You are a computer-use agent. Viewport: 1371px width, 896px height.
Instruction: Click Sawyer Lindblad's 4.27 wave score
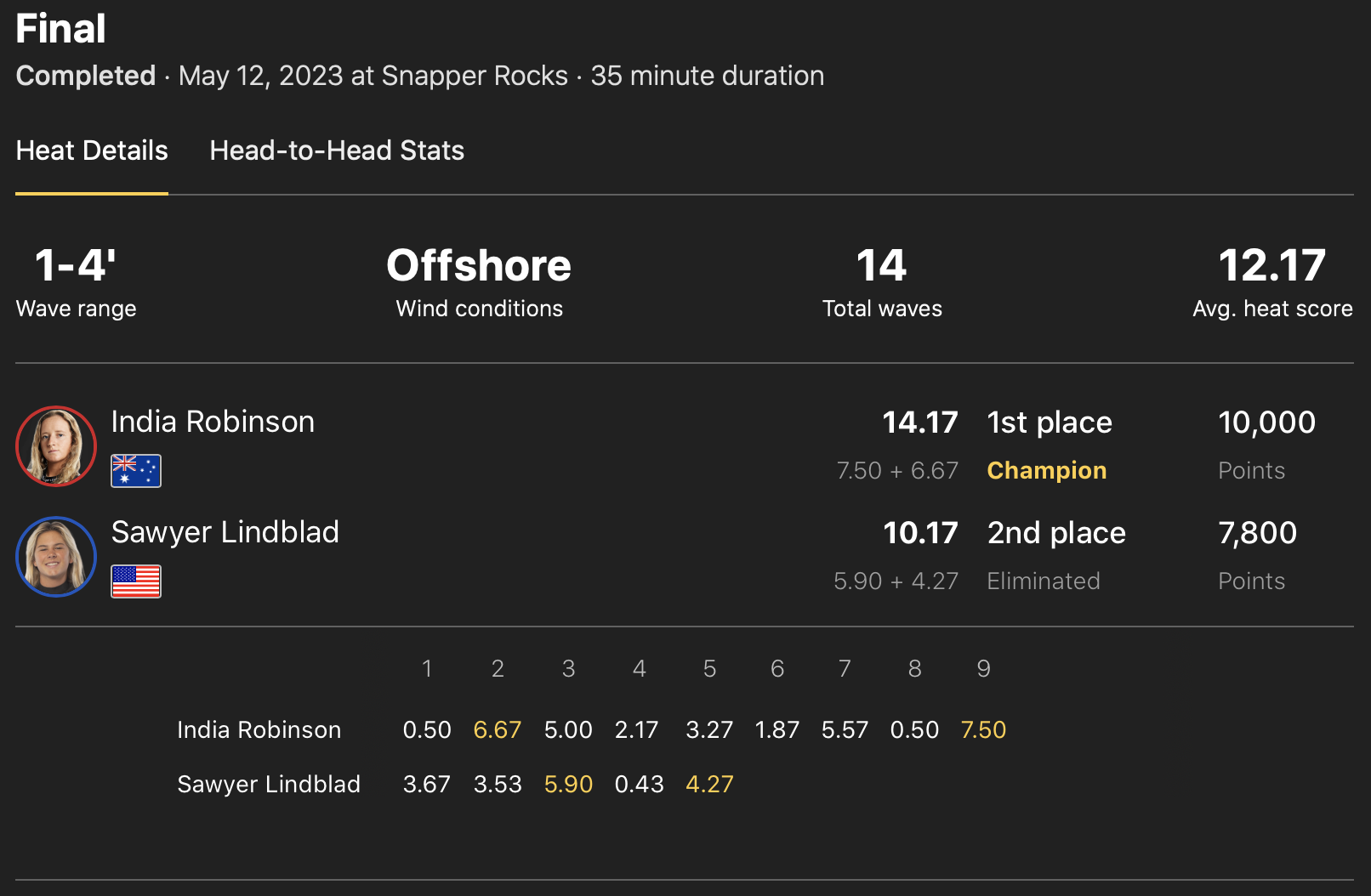coord(709,784)
